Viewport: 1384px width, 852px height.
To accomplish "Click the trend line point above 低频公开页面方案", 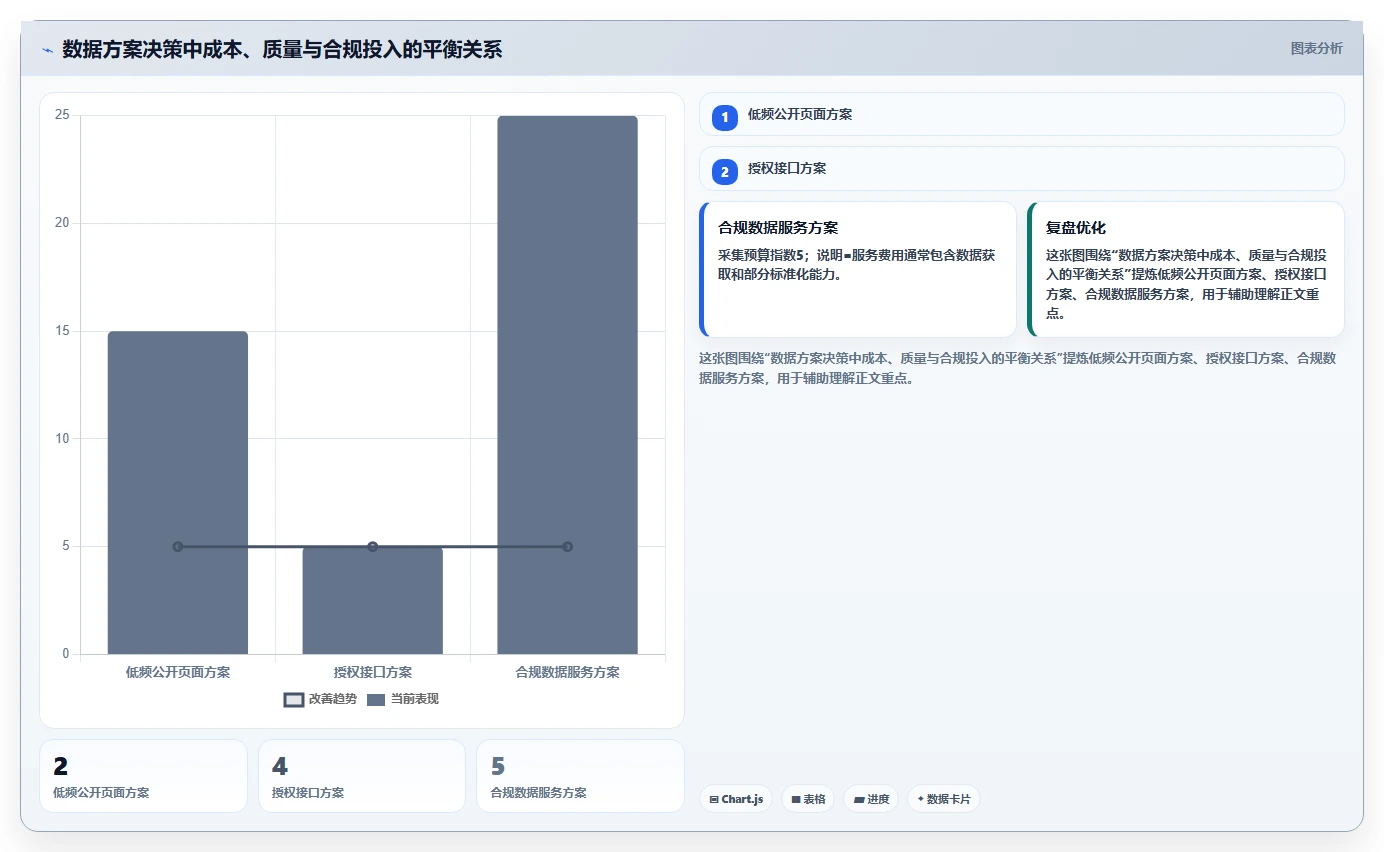I will pyautogui.click(x=178, y=546).
